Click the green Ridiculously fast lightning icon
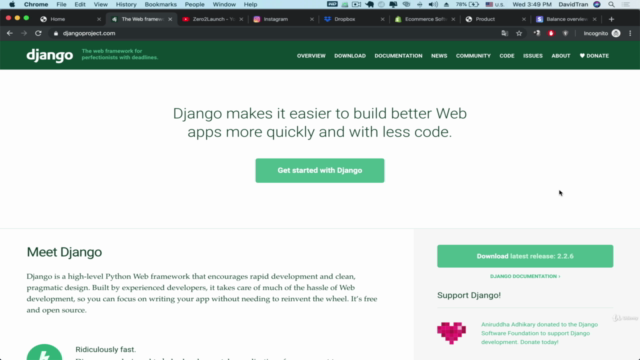The width and height of the screenshot is (640, 360). (44, 352)
